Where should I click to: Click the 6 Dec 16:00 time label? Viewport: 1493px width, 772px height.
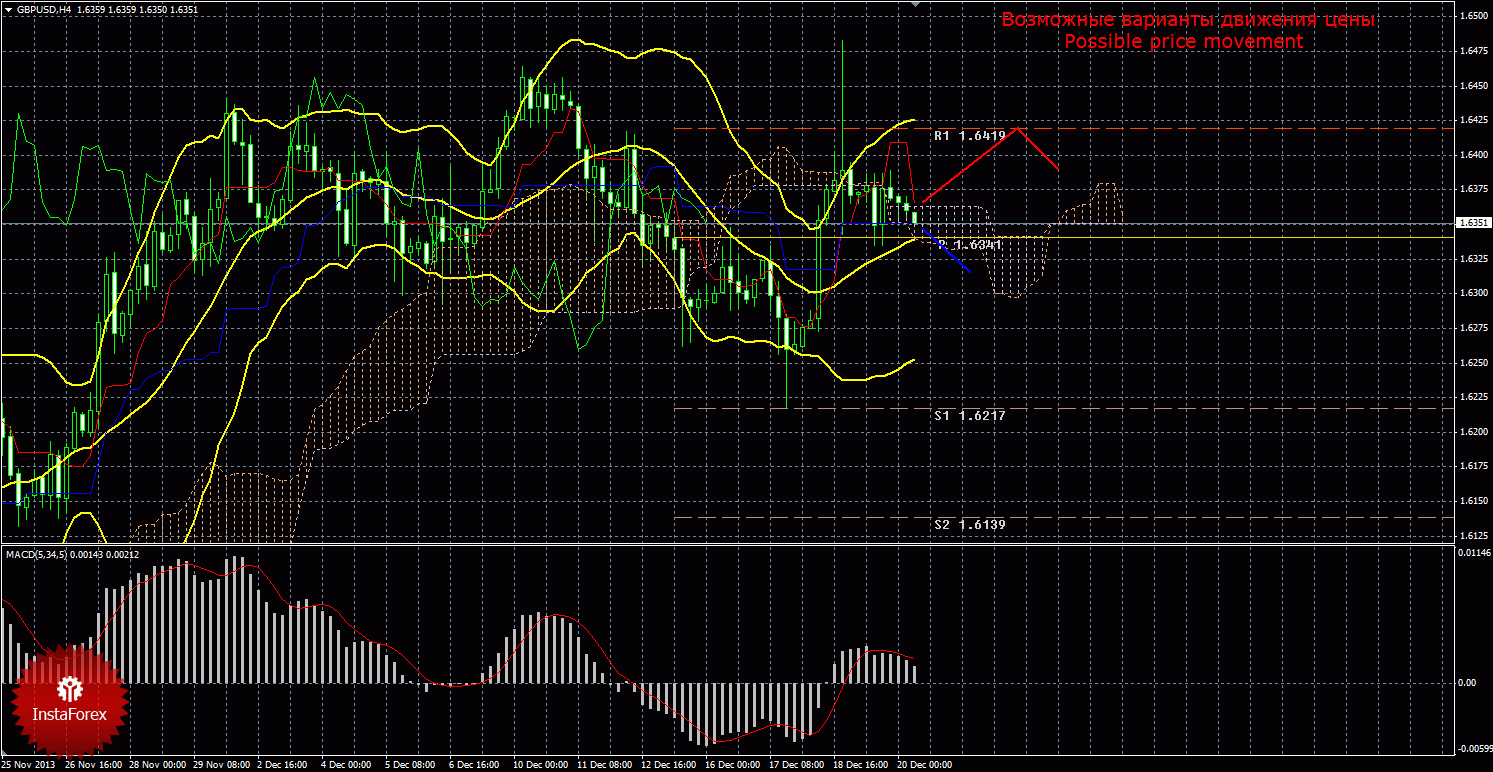pyautogui.click(x=474, y=765)
